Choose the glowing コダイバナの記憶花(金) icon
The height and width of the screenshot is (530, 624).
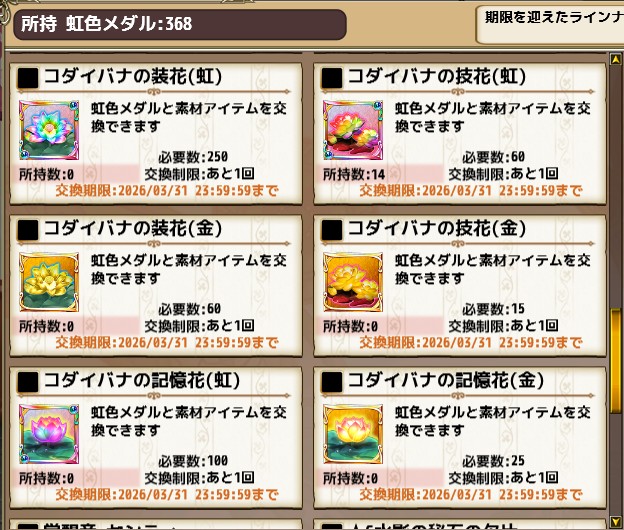coord(353,434)
